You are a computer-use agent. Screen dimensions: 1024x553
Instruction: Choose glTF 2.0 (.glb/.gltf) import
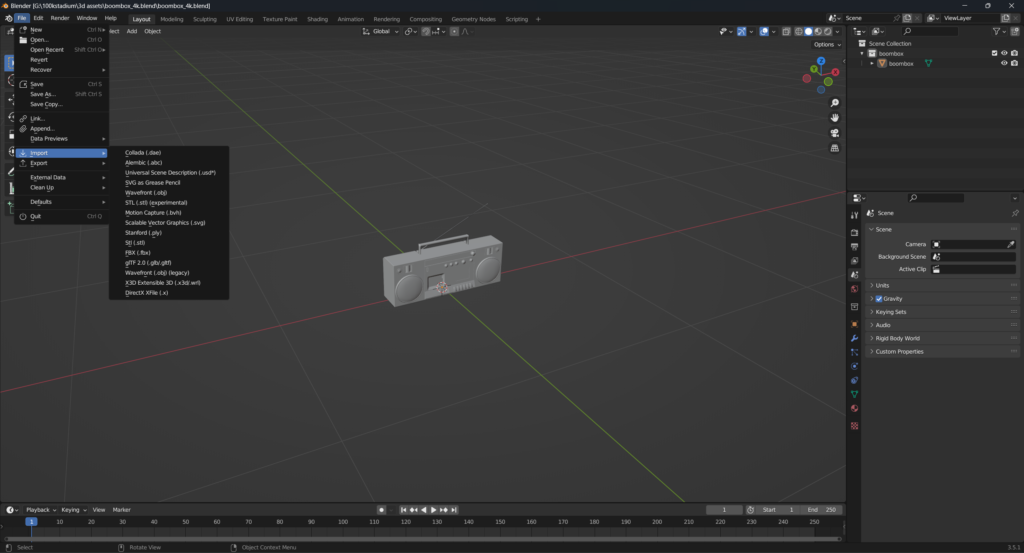(169, 262)
